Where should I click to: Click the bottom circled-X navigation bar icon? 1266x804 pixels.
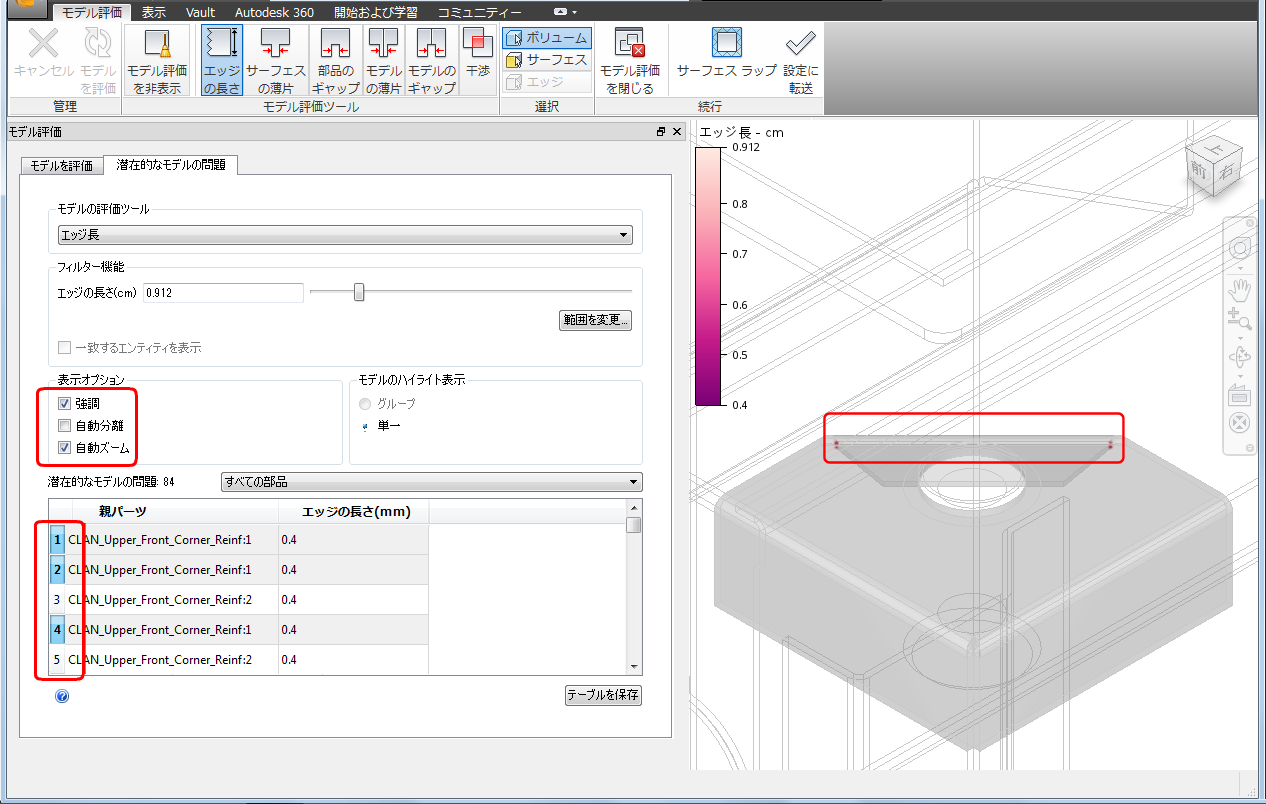click(1239, 421)
